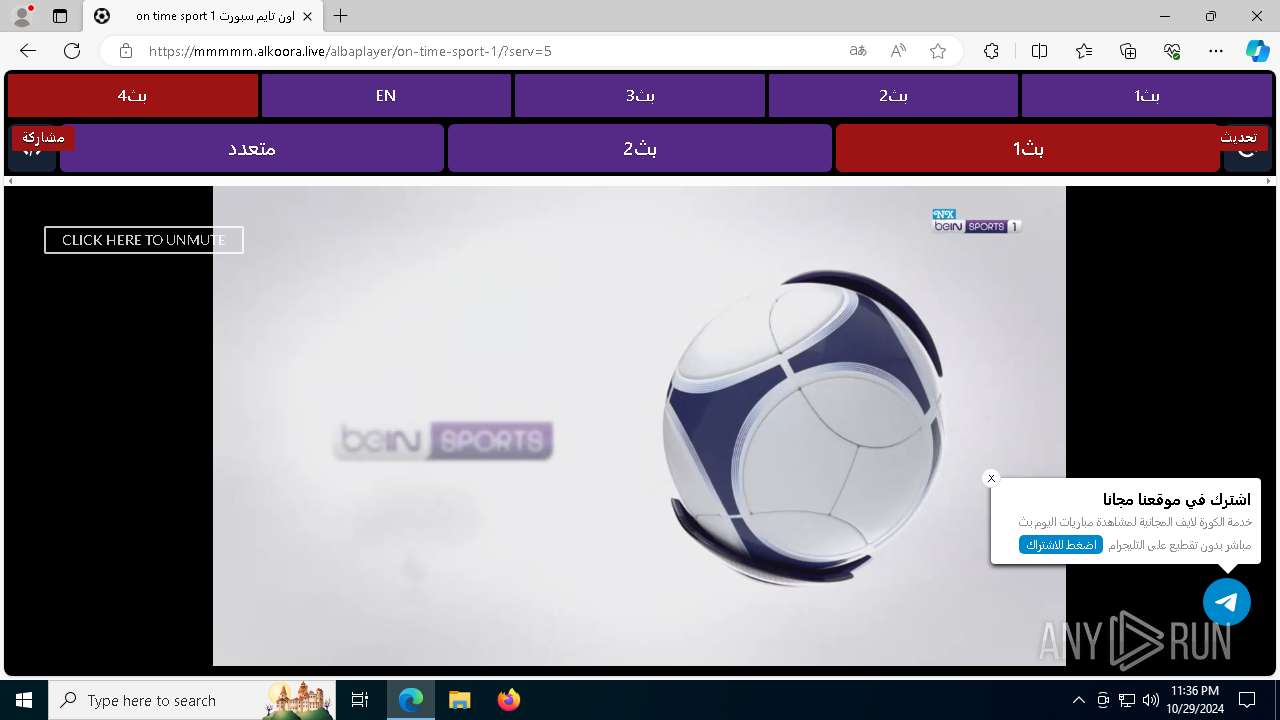Click CLICK HERE TO UNMUTE button
The image size is (1280, 720).
[x=144, y=240]
